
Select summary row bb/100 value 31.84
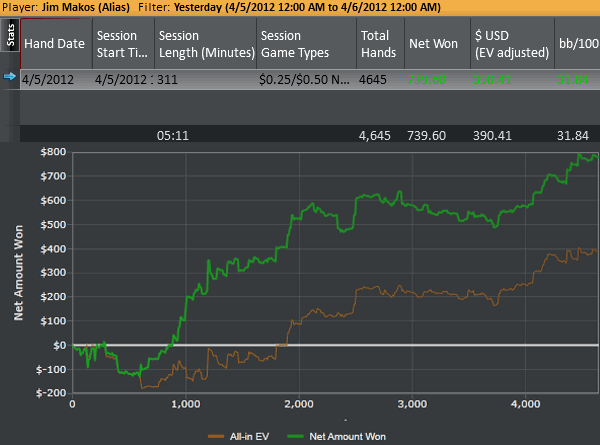pos(573,136)
